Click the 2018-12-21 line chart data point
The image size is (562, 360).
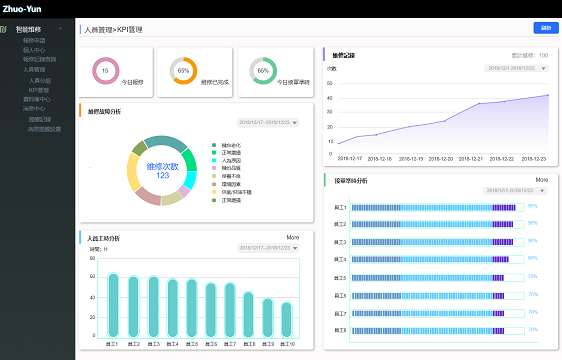point(479,104)
